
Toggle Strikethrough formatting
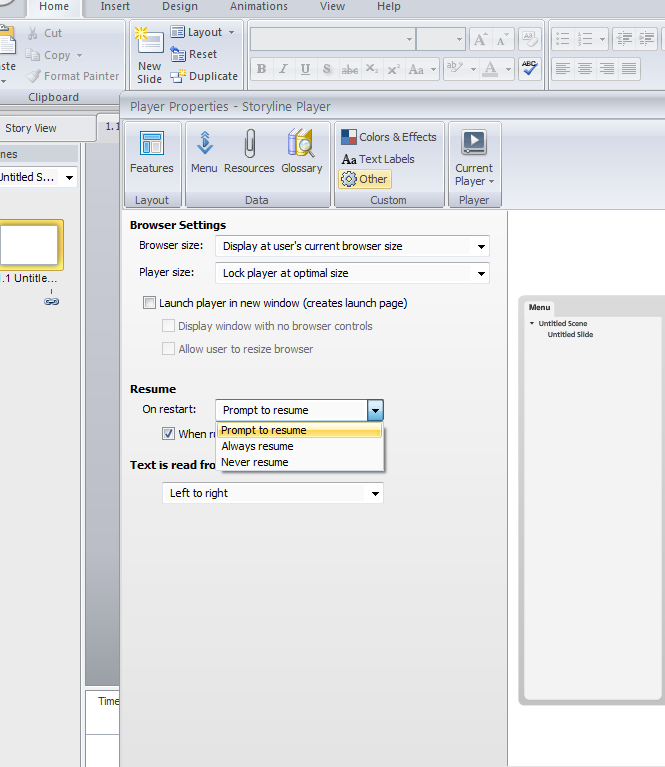349,69
